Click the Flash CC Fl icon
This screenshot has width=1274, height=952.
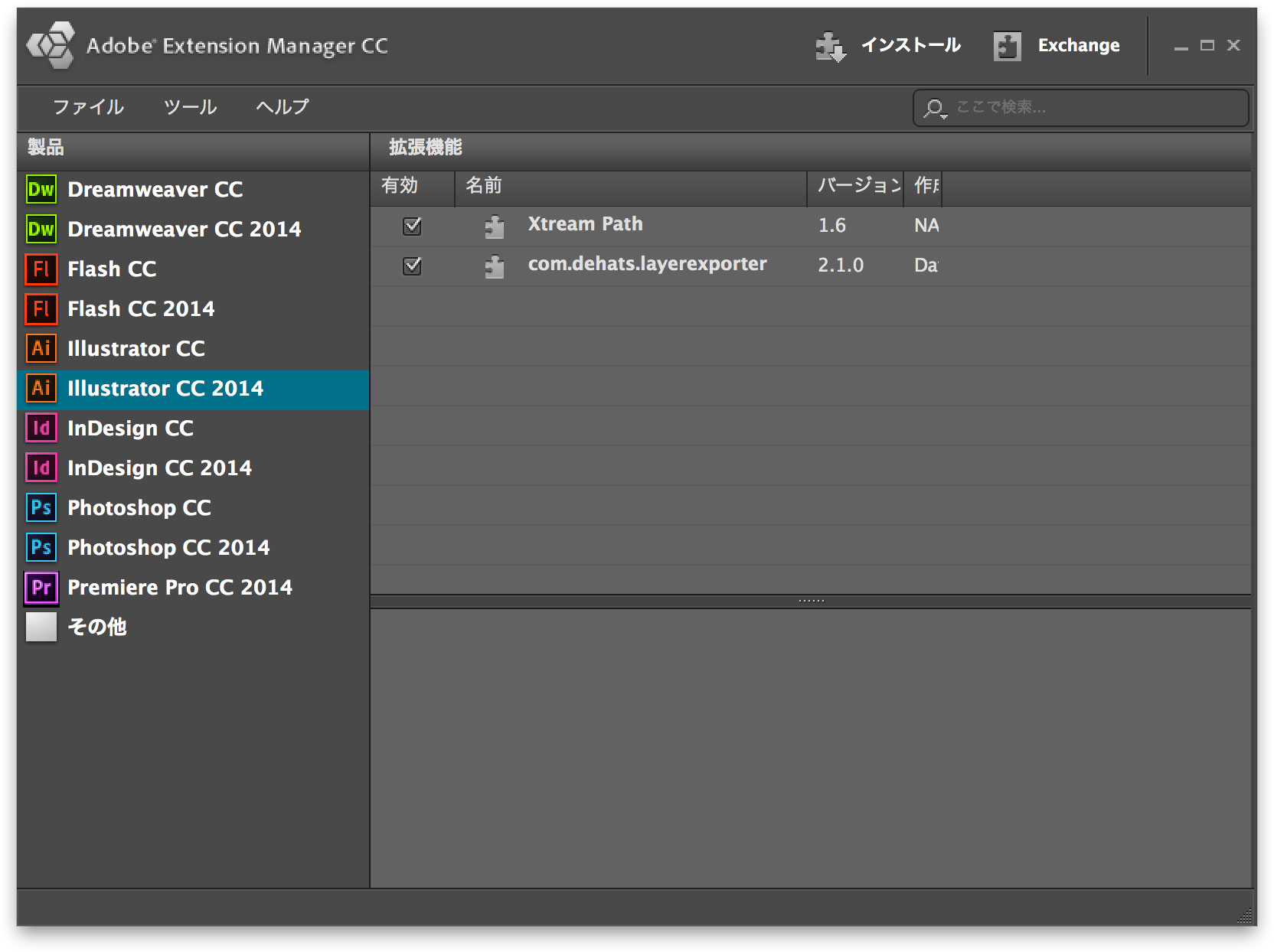point(41,269)
